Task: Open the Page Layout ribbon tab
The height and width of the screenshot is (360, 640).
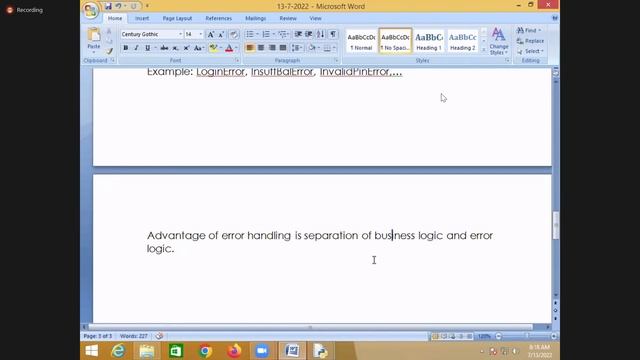Action: pyautogui.click(x=177, y=18)
